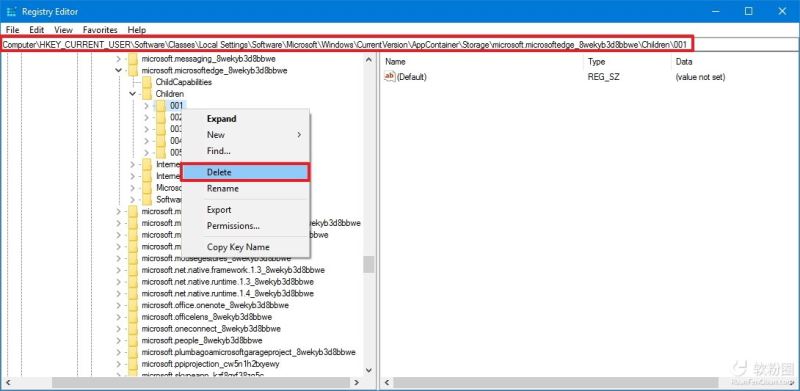Click the Registry Editor title bar icon

(11, 11)
